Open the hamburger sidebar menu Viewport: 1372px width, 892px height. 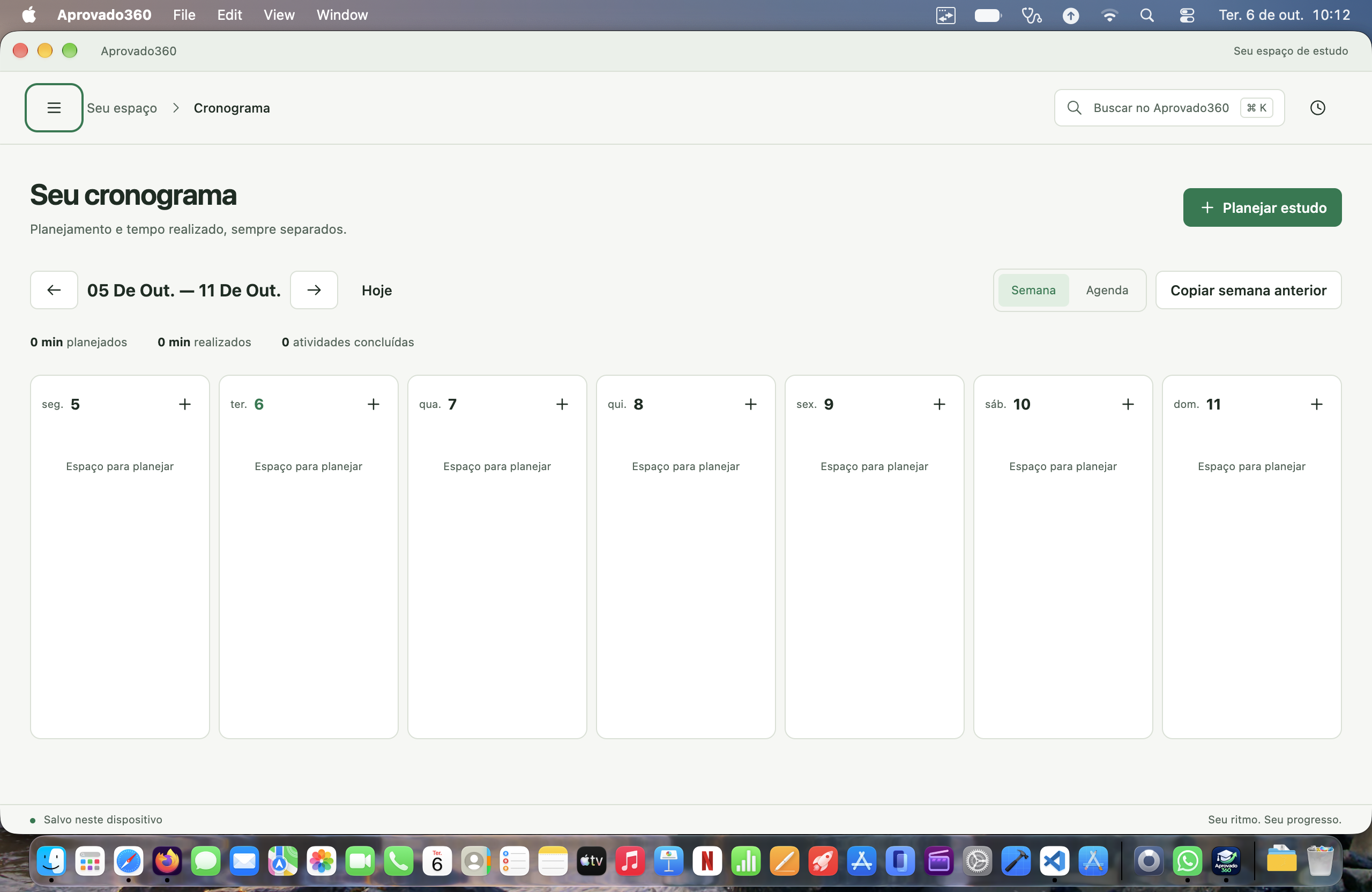(54, 108)
